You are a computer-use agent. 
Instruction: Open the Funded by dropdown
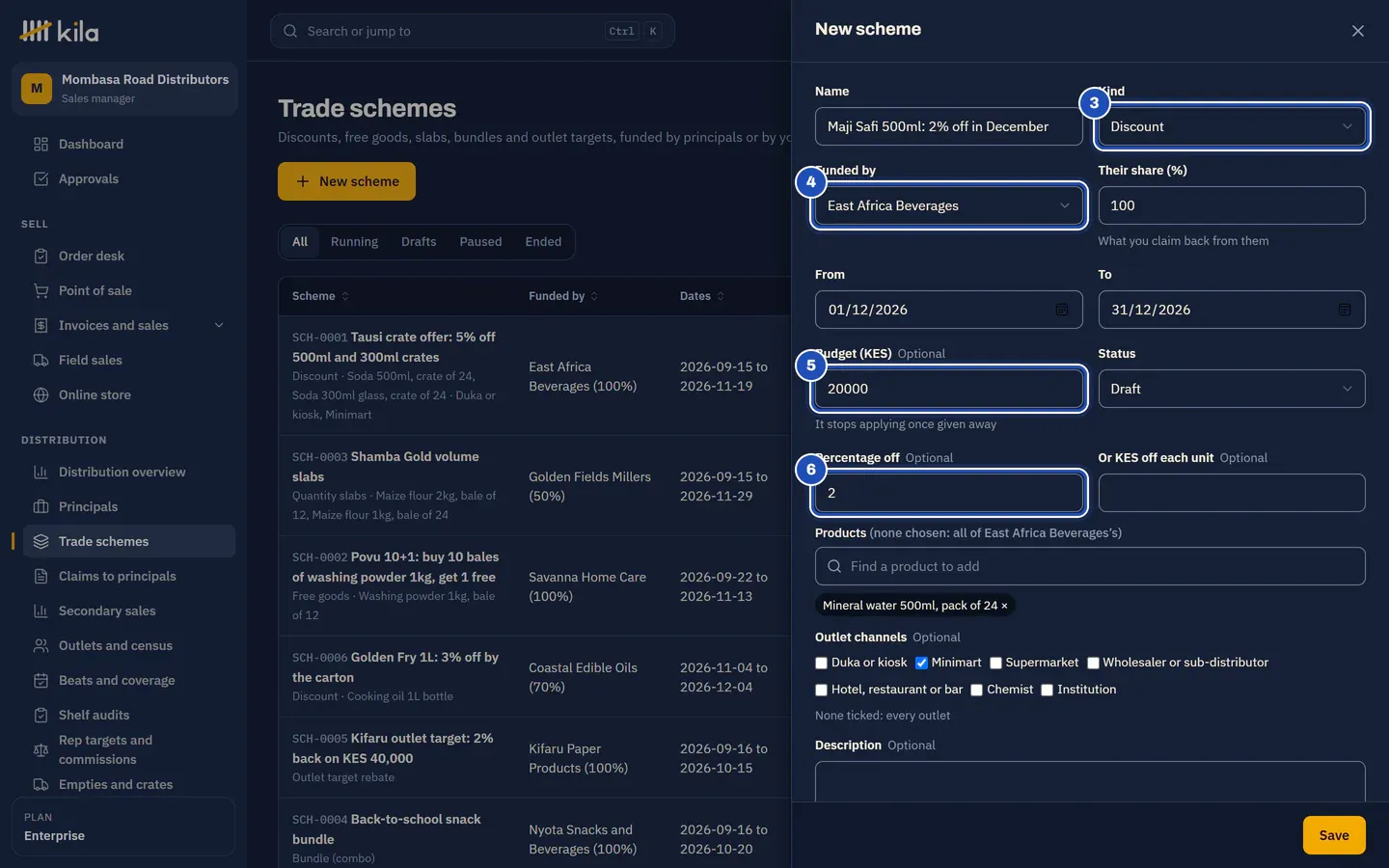[948, 205]
